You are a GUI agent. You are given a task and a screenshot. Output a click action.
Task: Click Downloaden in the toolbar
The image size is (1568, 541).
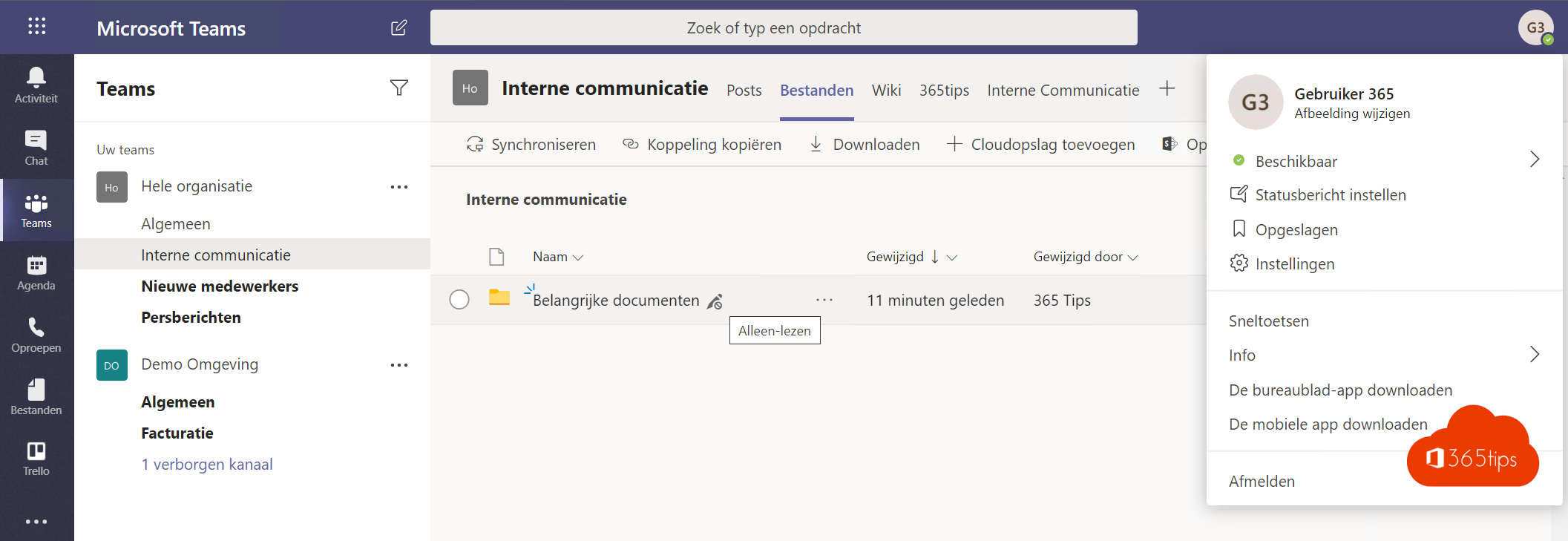click(x=865, y=144)
